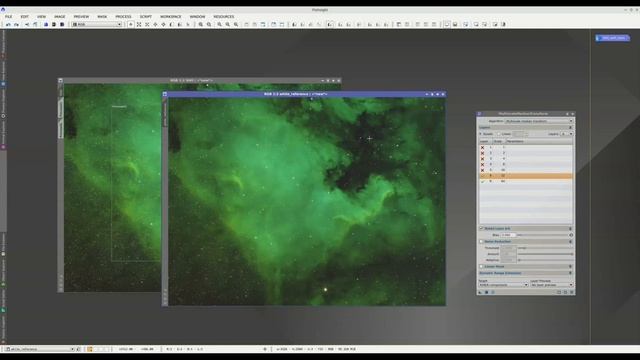
Task: Adjust the Noise Reduction Adaptive slider
Action: [x=545, y=260]
